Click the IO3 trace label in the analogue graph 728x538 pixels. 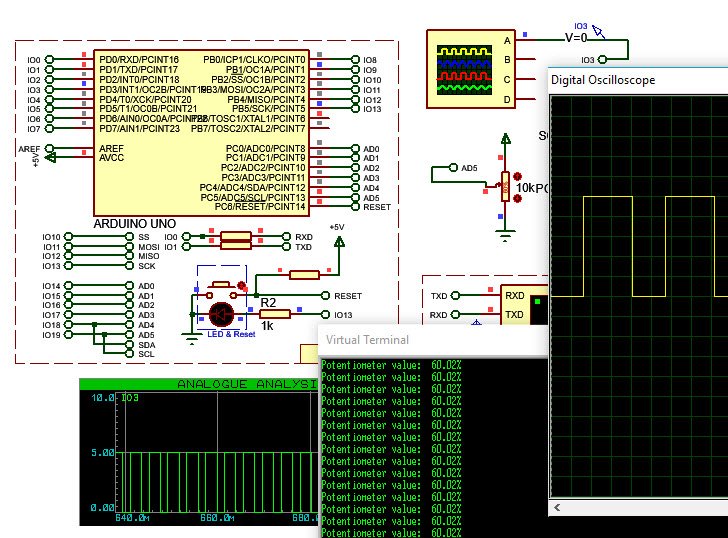point(130,398)
